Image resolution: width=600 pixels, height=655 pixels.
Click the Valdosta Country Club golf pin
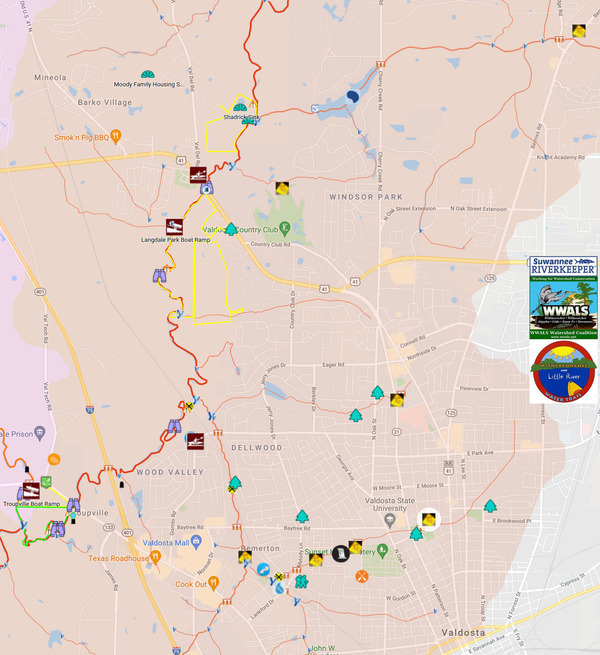(285, 228)
